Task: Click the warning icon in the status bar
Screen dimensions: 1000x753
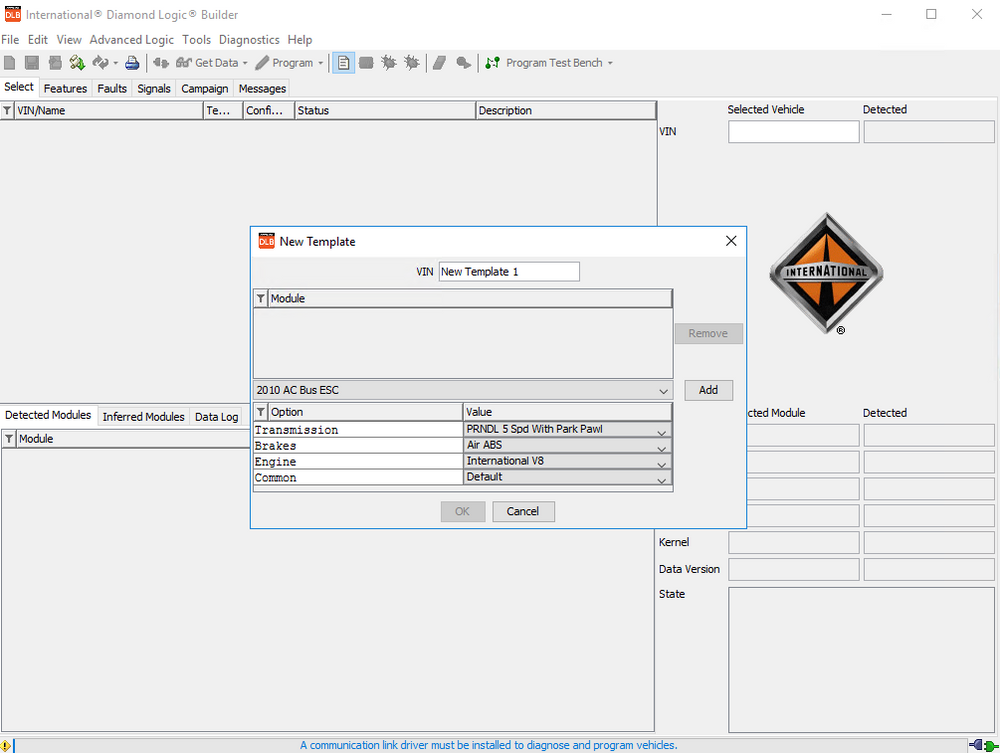Action: tap(7, 744)
